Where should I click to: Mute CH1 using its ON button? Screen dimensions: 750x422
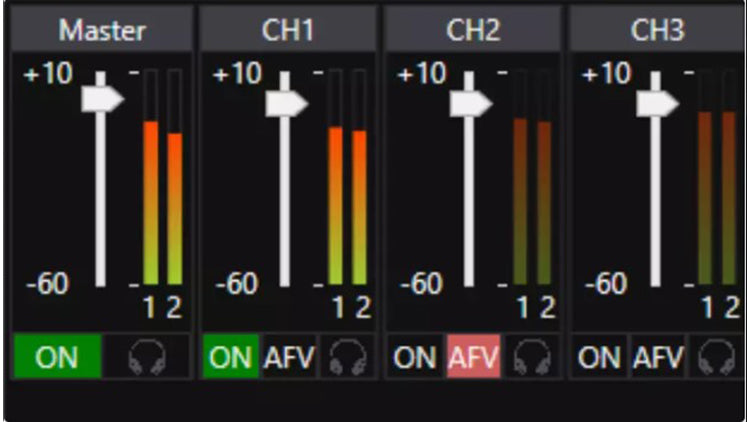[x=230, y=358]
